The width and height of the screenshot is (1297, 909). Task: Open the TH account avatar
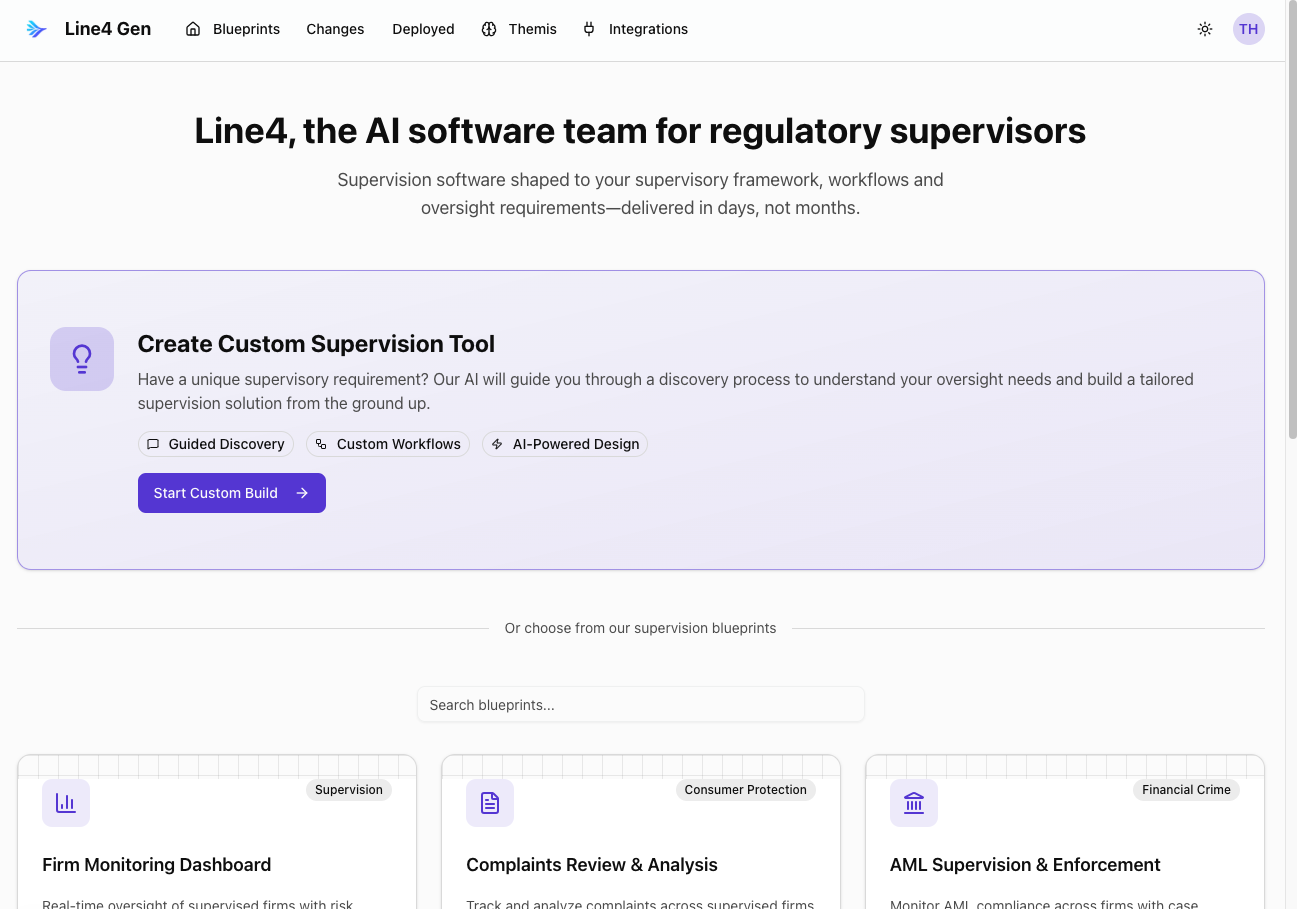(1248, 29)
